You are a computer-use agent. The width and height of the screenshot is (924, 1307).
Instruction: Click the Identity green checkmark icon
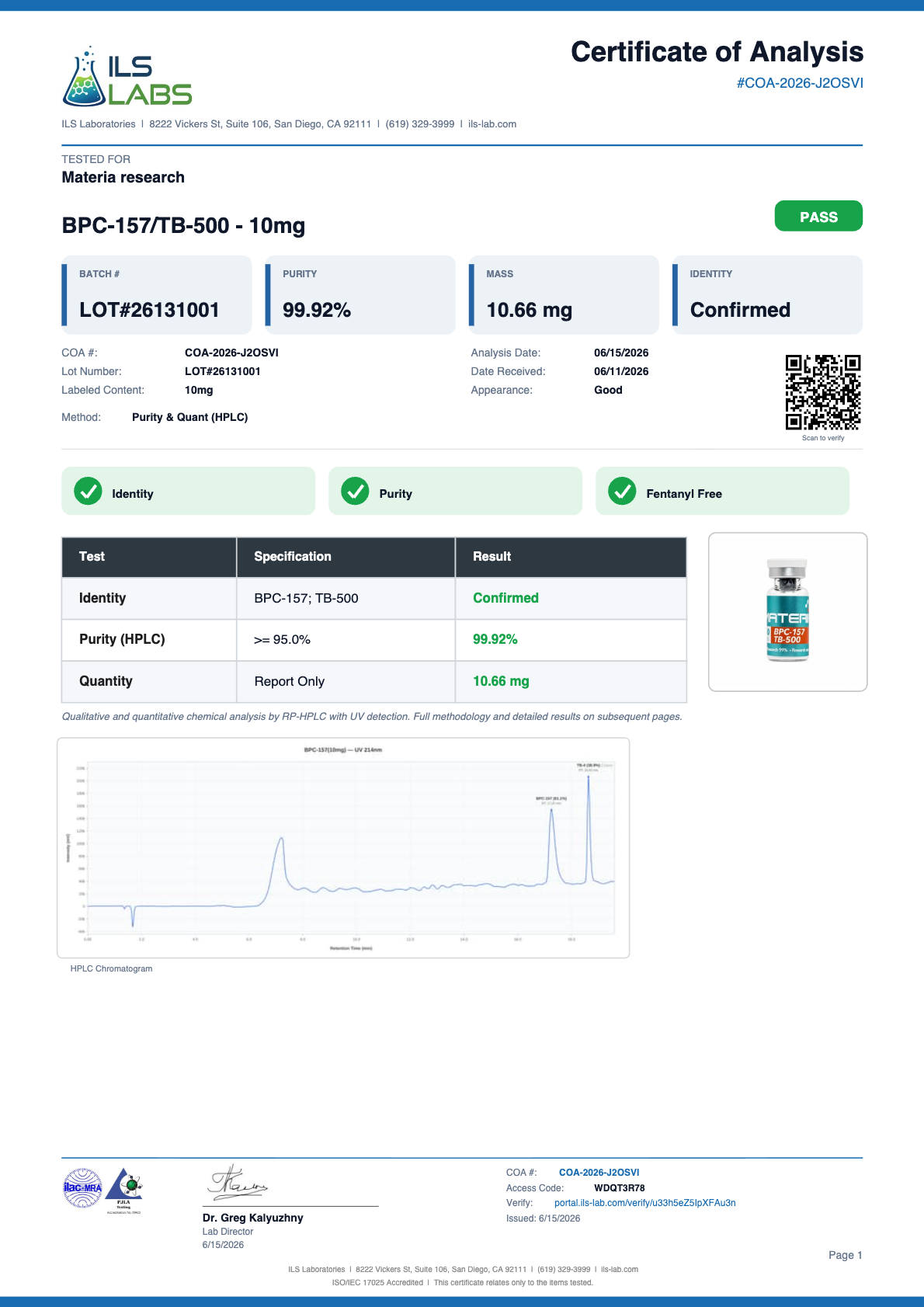pos(88,491)
